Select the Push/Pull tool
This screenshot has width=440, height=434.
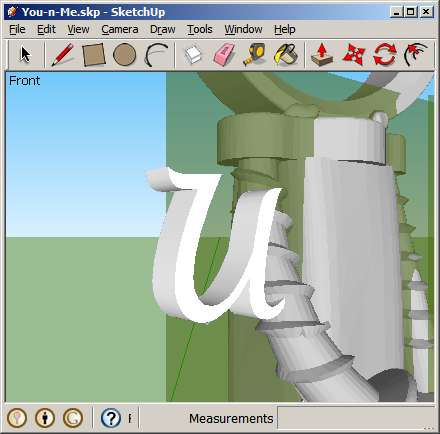click(x=322, y=55)
